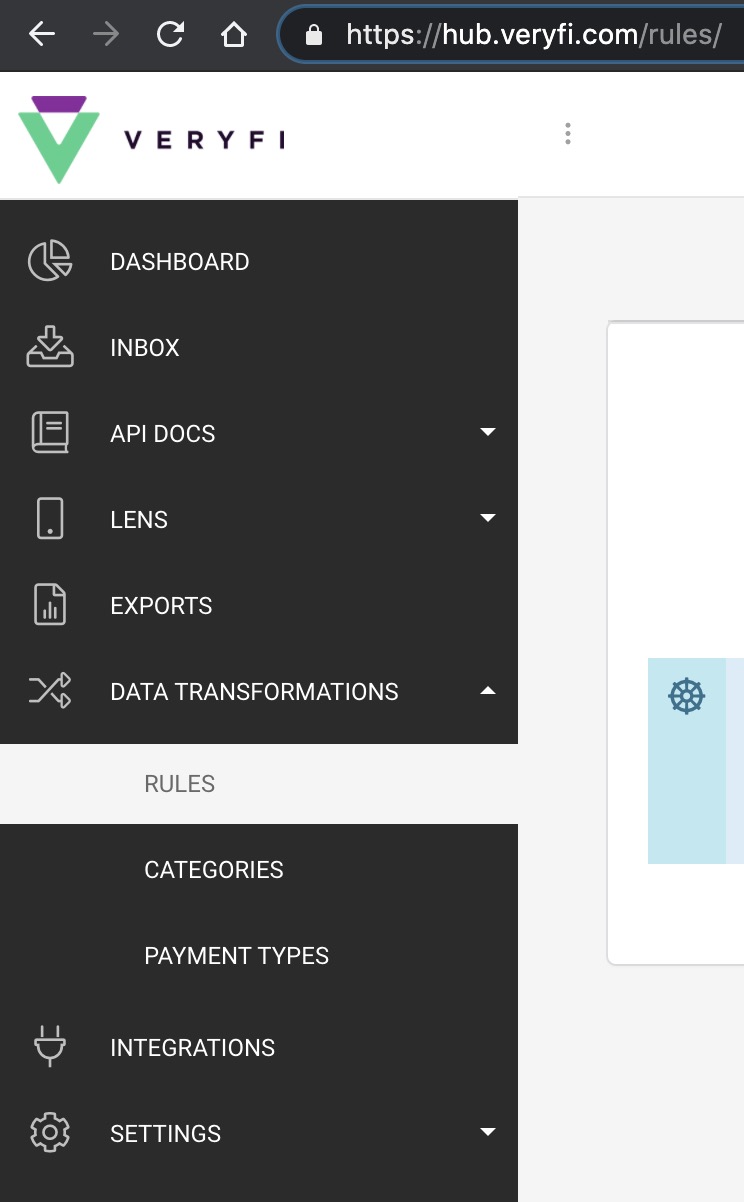Expand the Lens section chevron

click(x=488, y=517)
